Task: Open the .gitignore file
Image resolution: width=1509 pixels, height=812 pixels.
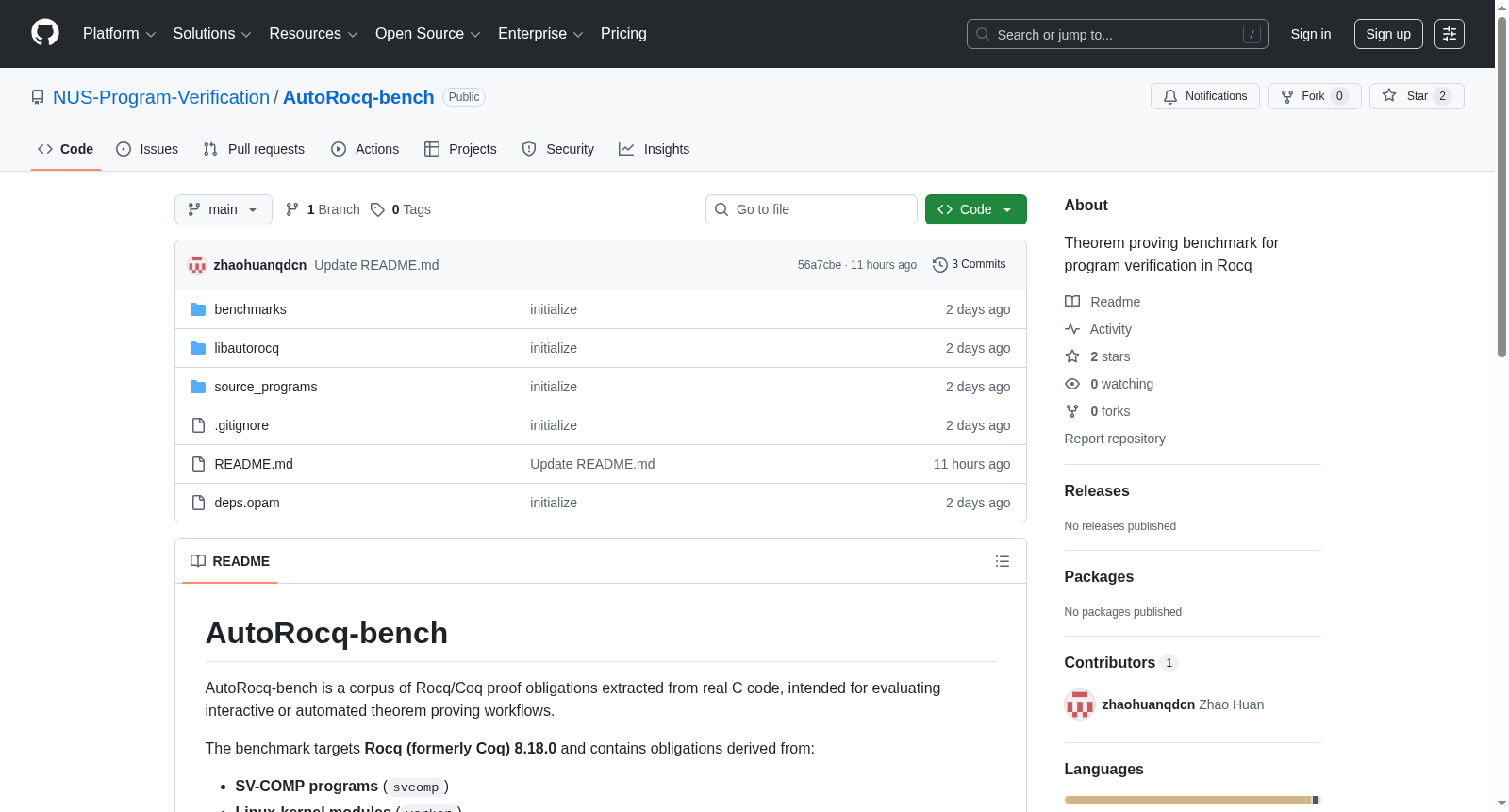Action: (x=241, y=425)
